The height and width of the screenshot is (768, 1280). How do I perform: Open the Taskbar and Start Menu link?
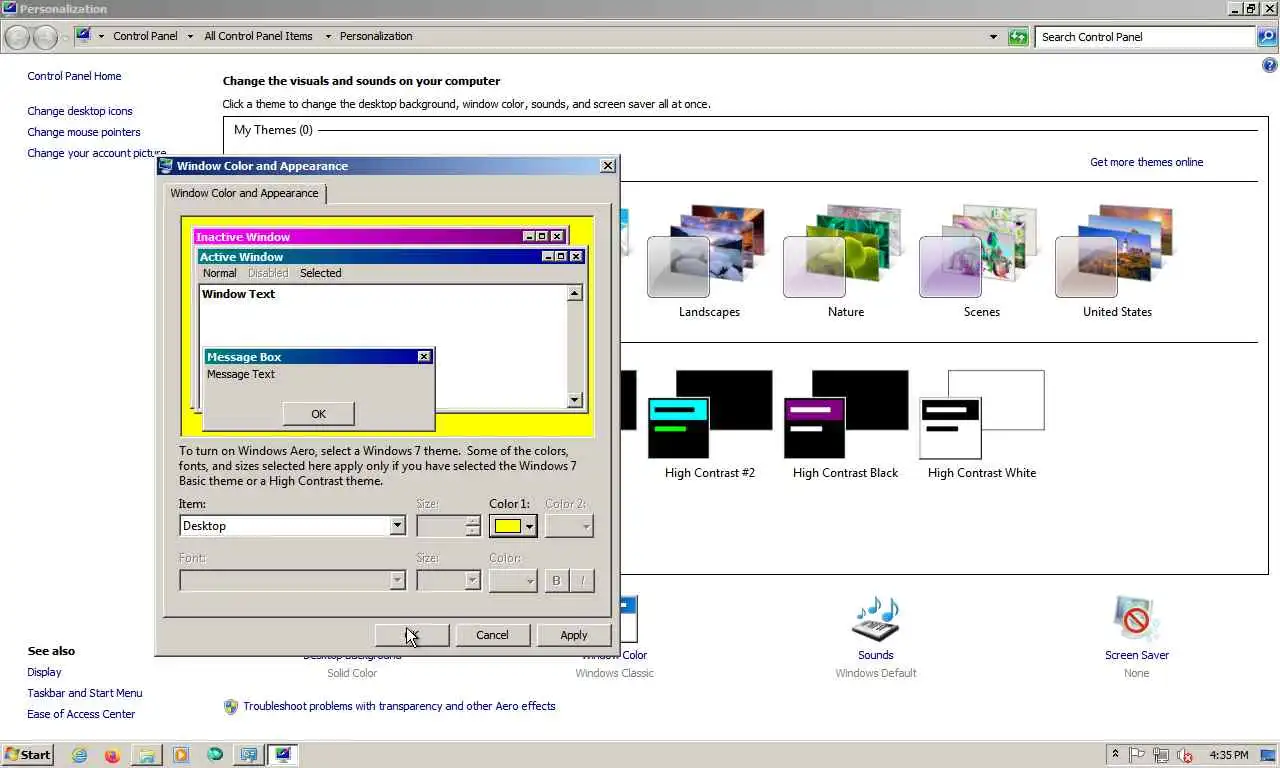85,693
